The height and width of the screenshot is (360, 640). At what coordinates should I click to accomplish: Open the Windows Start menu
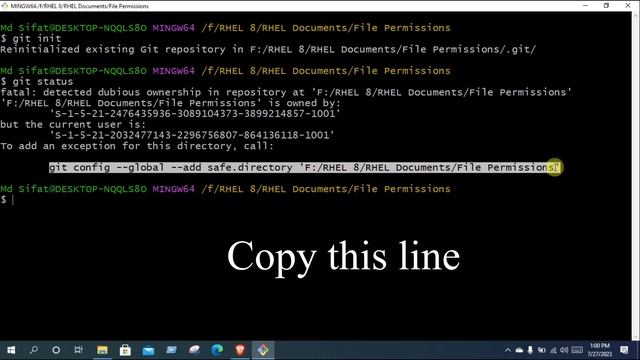tap(11, 350)
